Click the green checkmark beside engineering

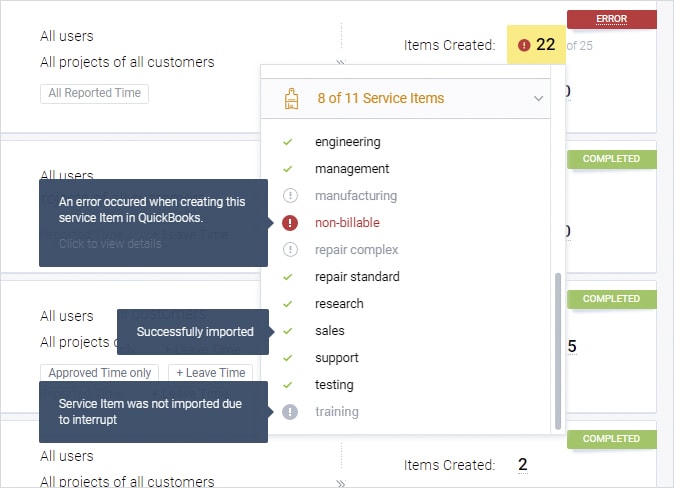tap(288, 142)
